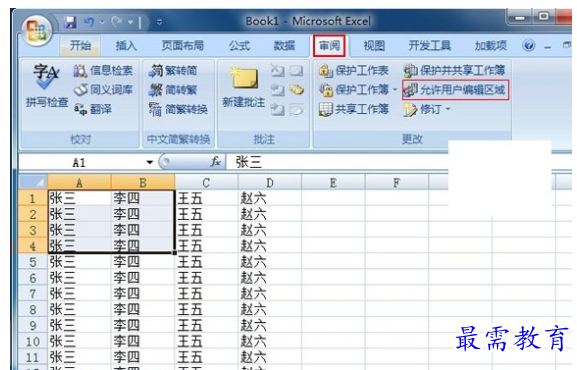Open 允许用户编辑区域 dialog
This screenshot has height=370, width=577.
[456, 89]
